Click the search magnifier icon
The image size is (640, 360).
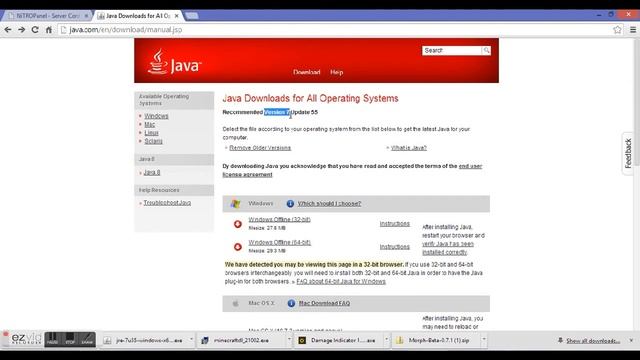pyautogui.click(x=486, y=50)
